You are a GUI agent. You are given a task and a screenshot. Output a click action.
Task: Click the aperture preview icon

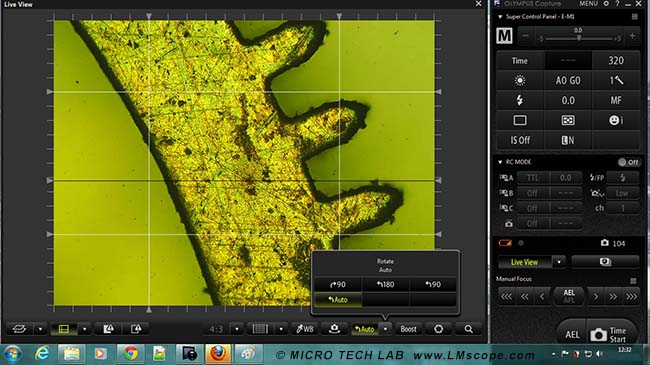coord(438,329)
